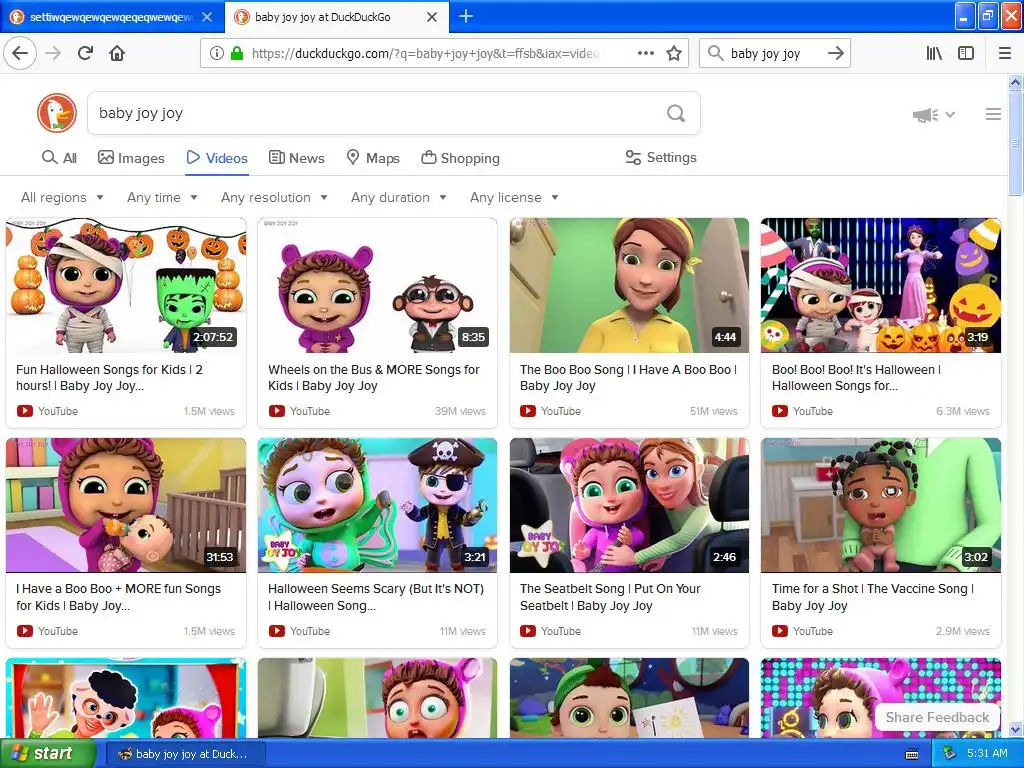This screenshot has height=768, width=1024.
Task: Open 'The Boo Boo Song' video title
Action: [628, 377]
